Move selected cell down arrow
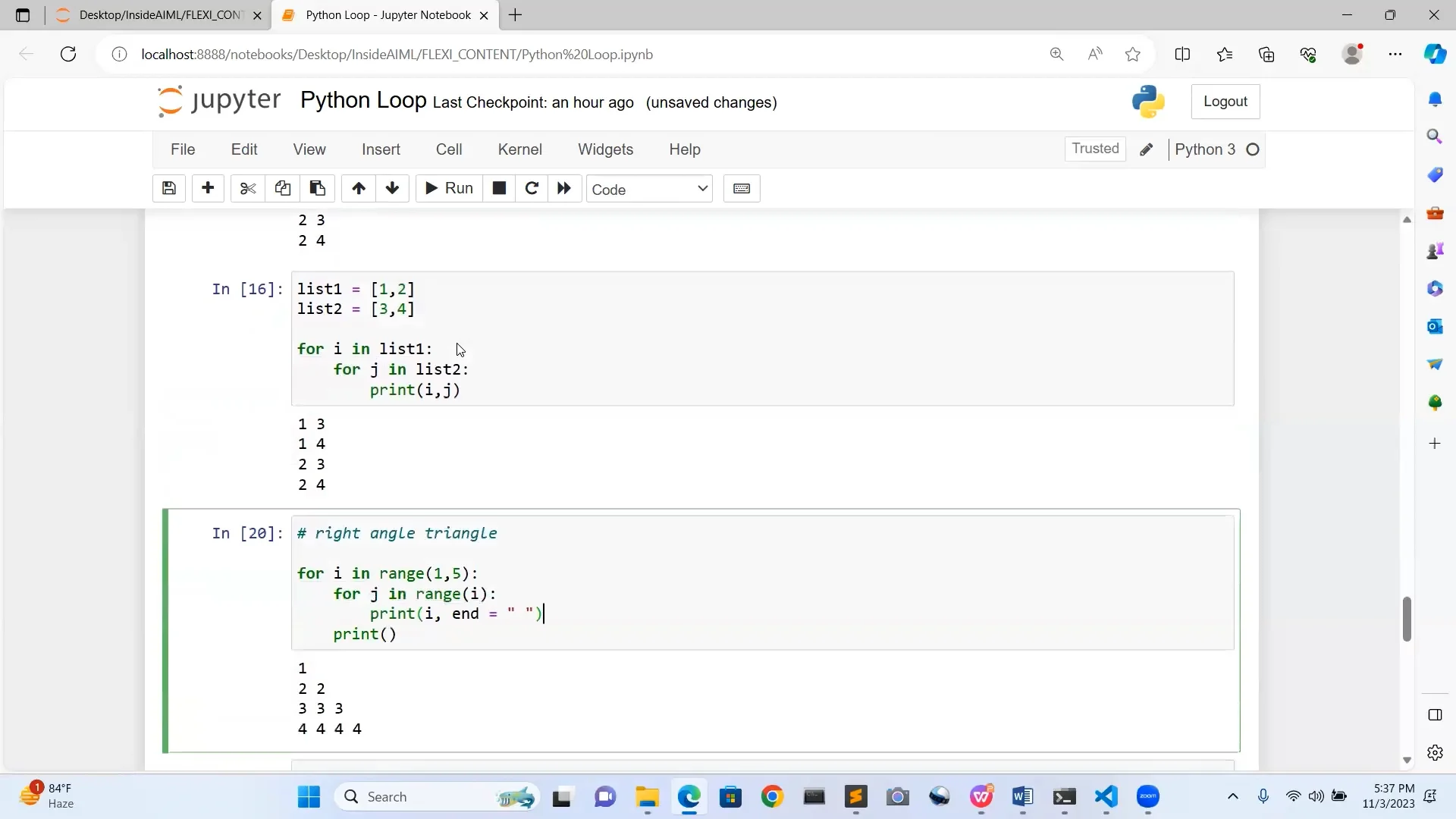This screenshot has height=819, width=1456. (x=392, y=189)
